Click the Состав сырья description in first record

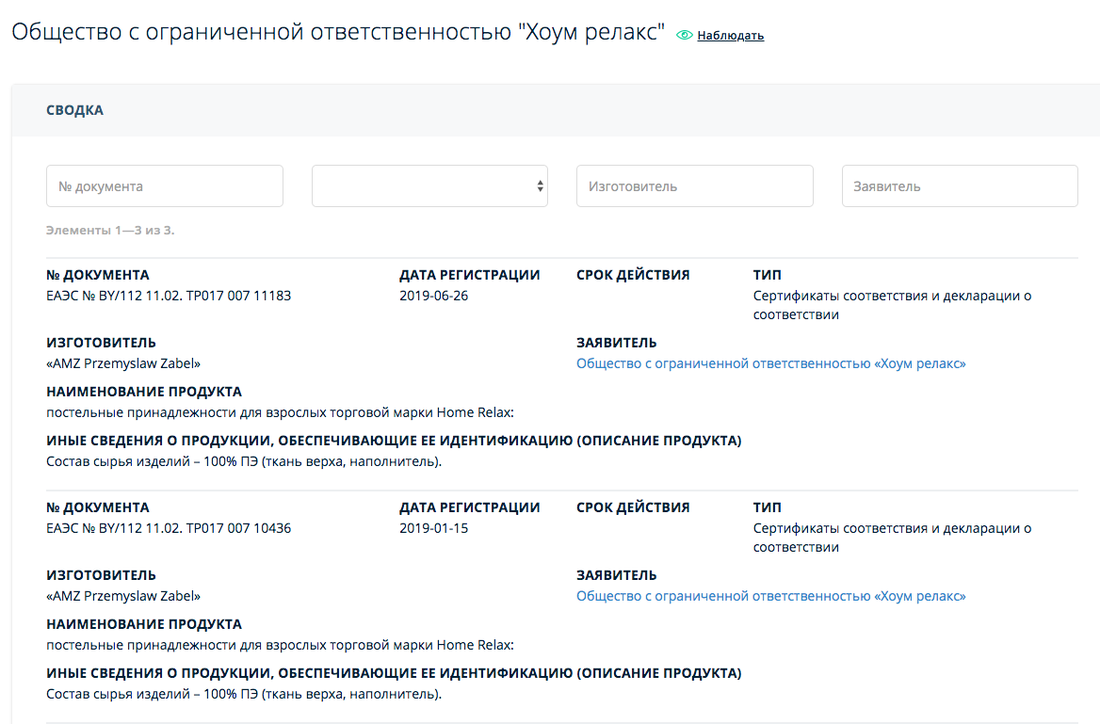pos(244,462)
